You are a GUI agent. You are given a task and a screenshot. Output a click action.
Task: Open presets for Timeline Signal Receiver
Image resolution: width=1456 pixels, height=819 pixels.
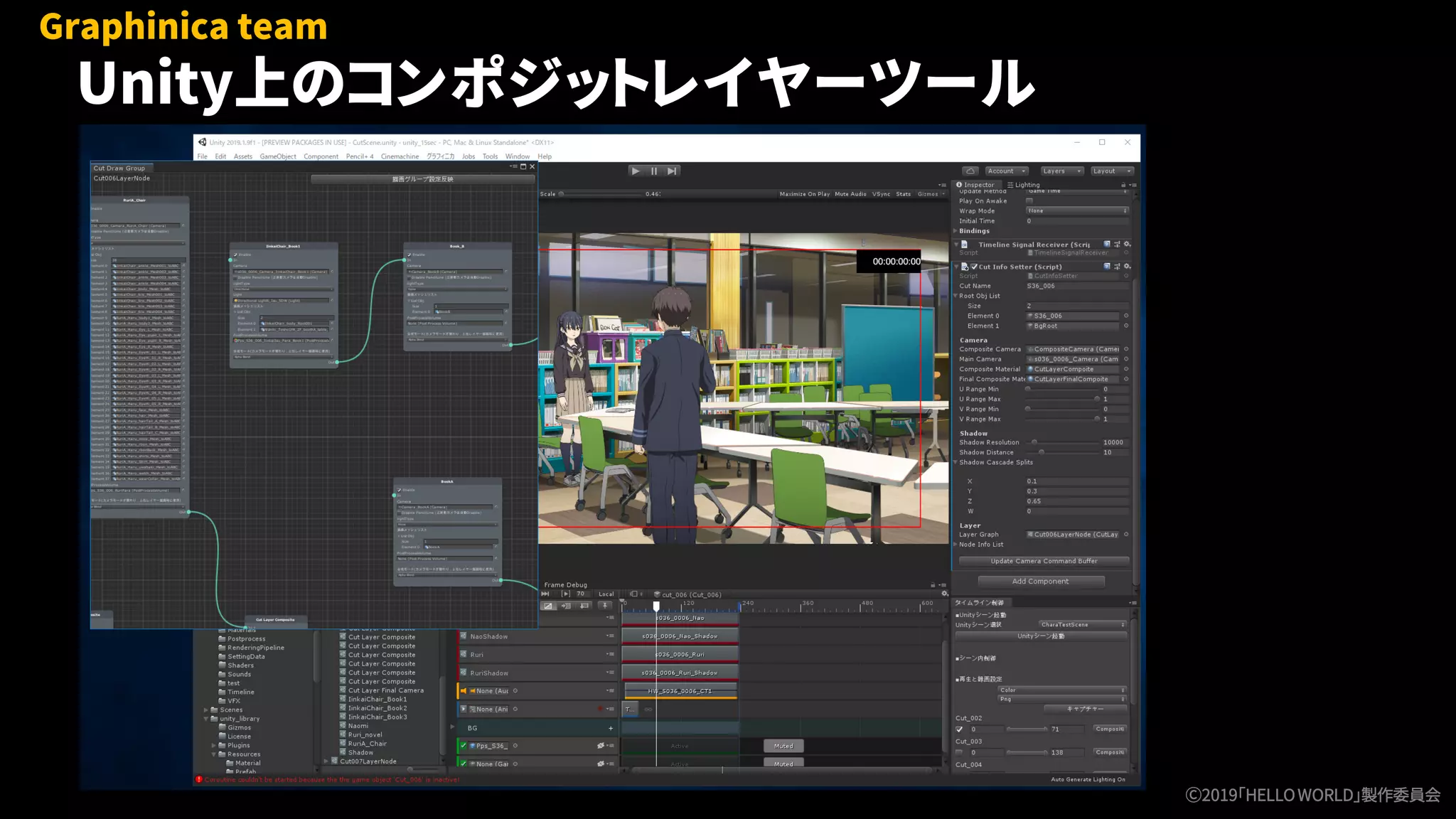click(1117, 245)
